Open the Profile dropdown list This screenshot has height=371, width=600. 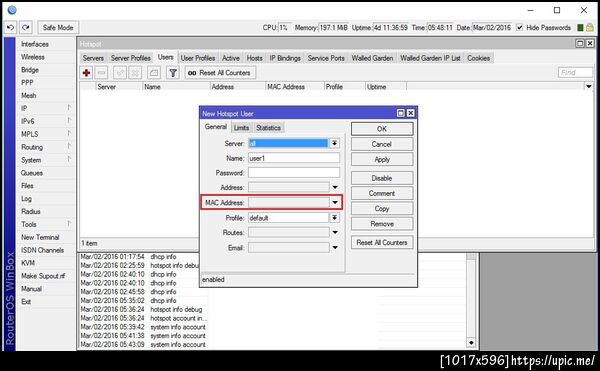pos(334,218)
